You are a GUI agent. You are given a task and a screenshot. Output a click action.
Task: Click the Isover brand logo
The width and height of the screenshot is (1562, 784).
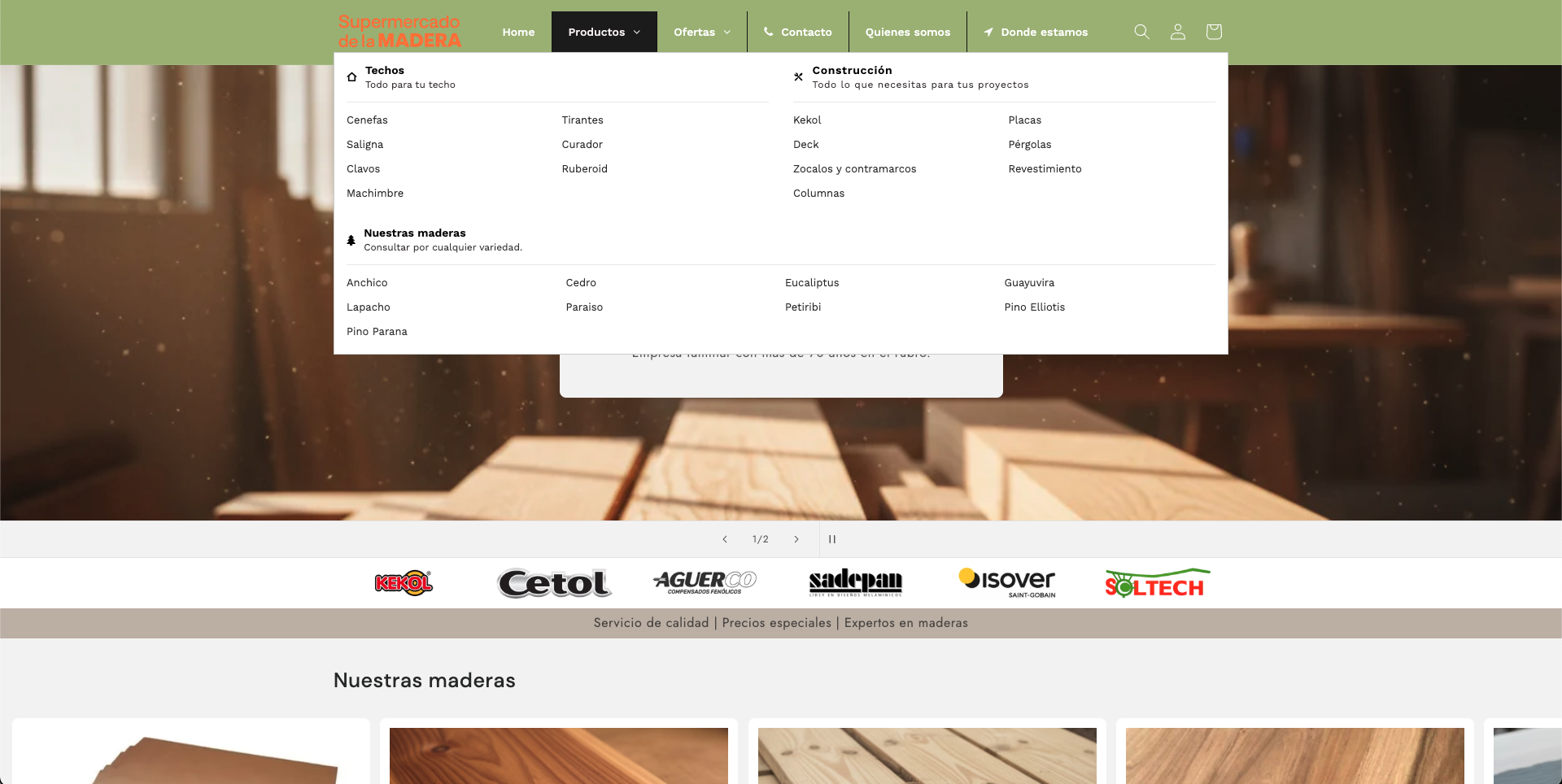tap(1008, 582)
